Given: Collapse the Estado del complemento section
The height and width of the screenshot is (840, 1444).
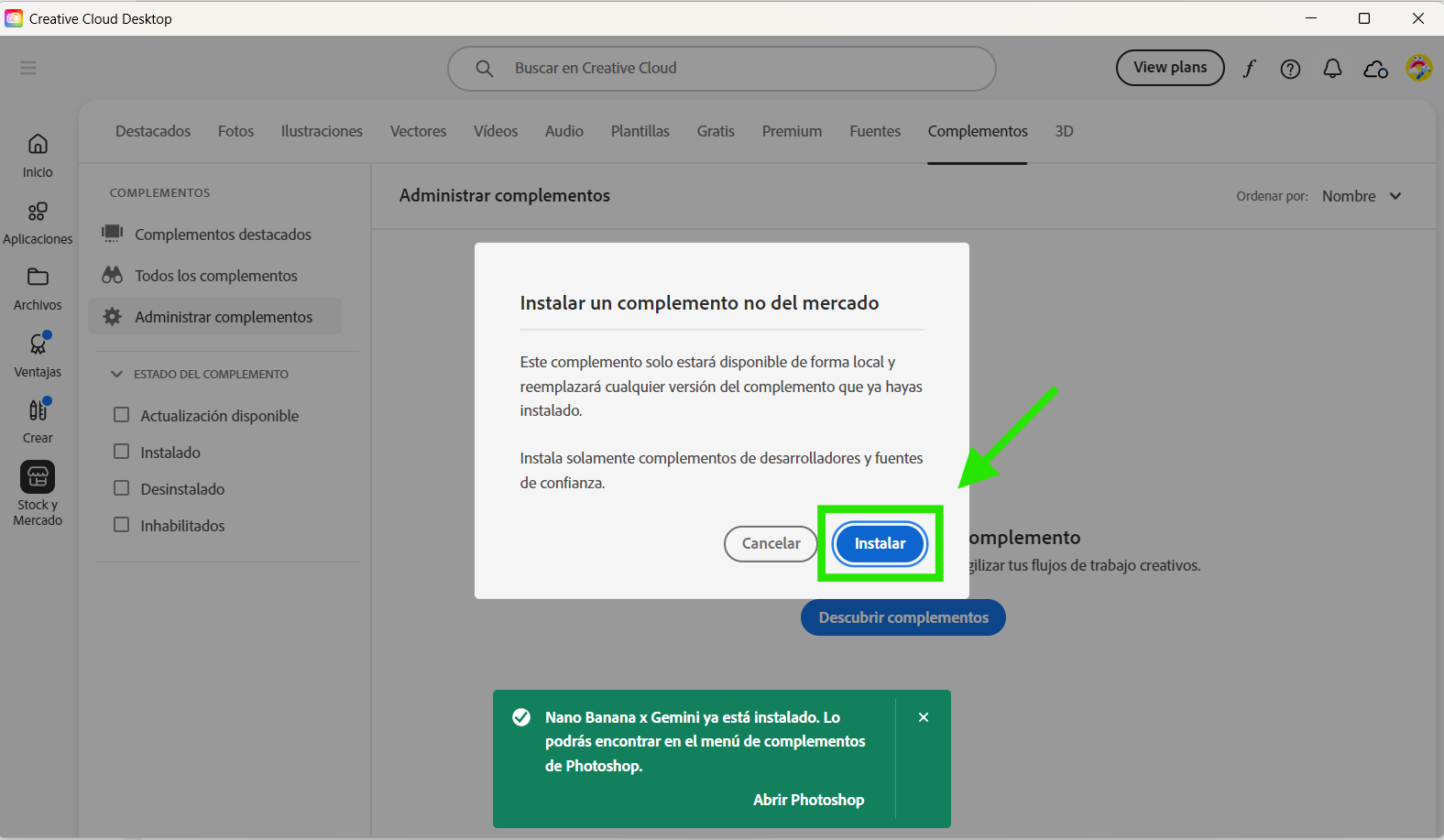Looking at the screenshot, I should tap(116, 374).
